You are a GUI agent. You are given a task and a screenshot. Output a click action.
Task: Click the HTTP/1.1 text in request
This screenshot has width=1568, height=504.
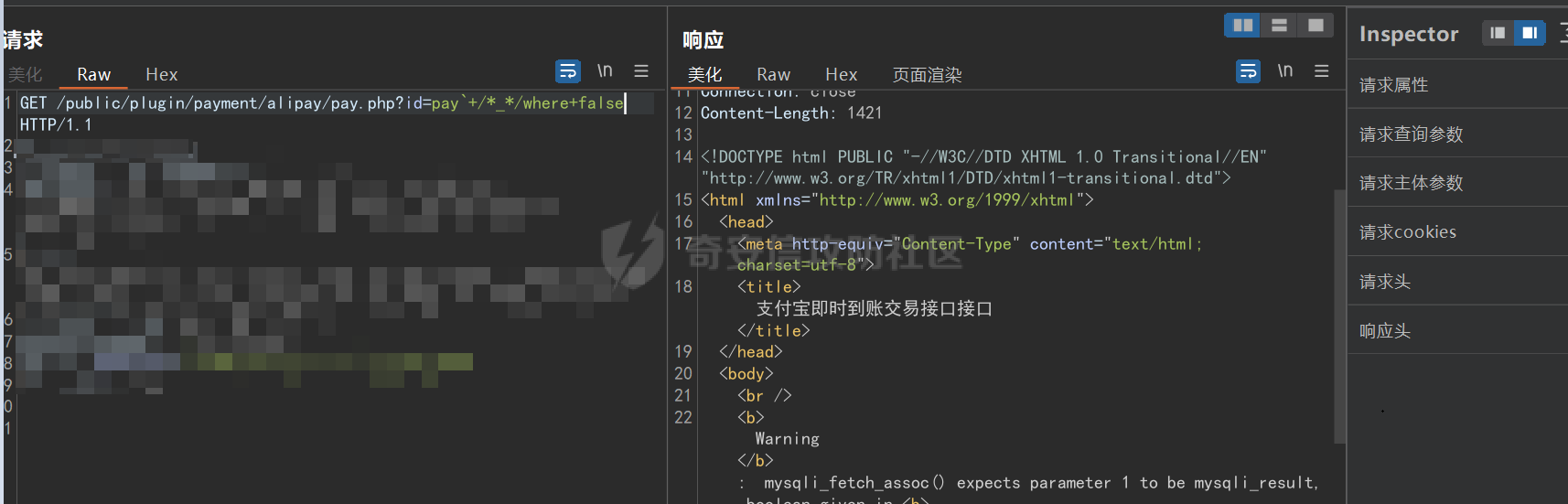point(56,125)
